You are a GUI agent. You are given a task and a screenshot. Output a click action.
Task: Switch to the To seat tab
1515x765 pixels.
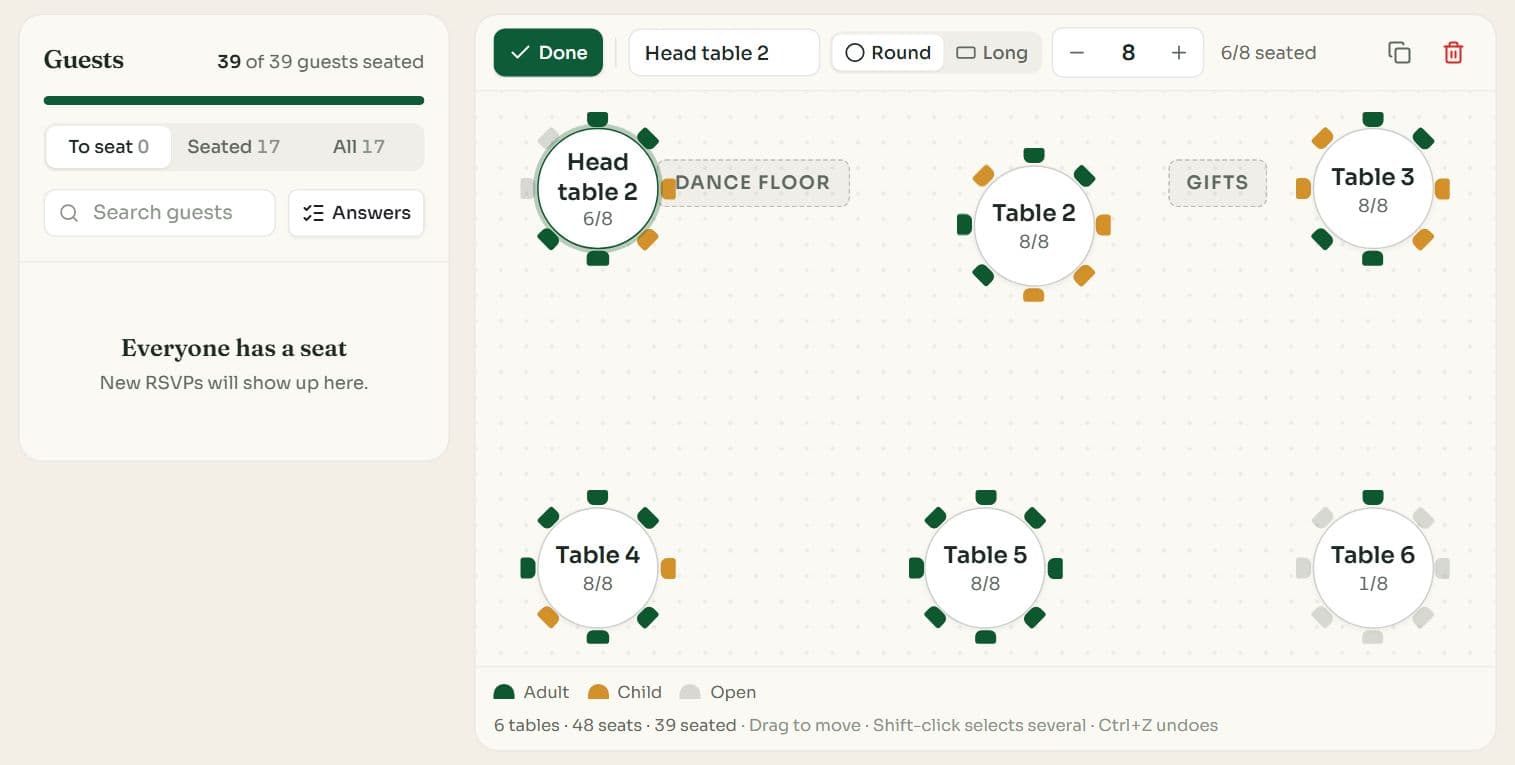[x=108, y=147]
